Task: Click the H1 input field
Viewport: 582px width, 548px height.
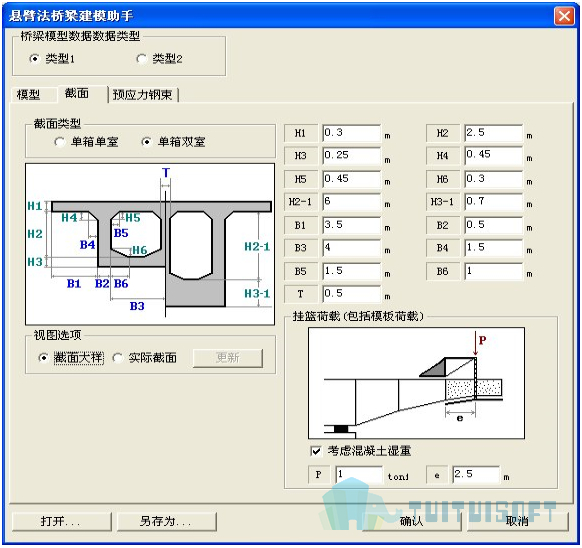Action: pos(352,133)
